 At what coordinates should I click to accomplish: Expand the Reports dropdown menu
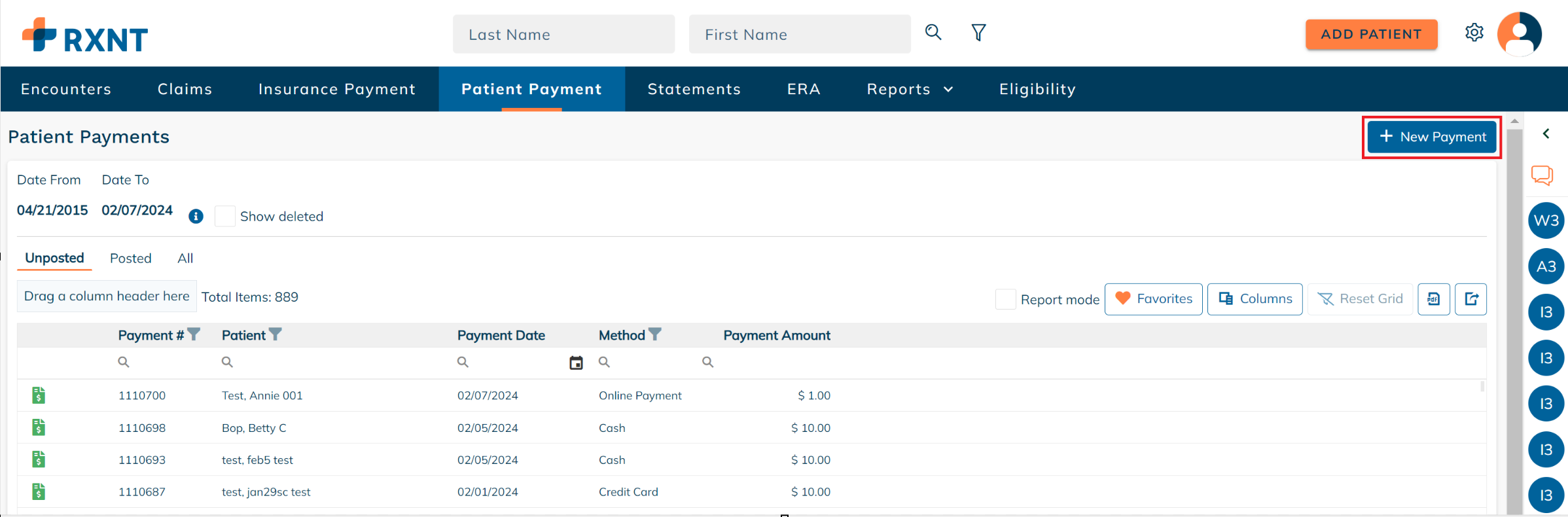click(910, 89)
